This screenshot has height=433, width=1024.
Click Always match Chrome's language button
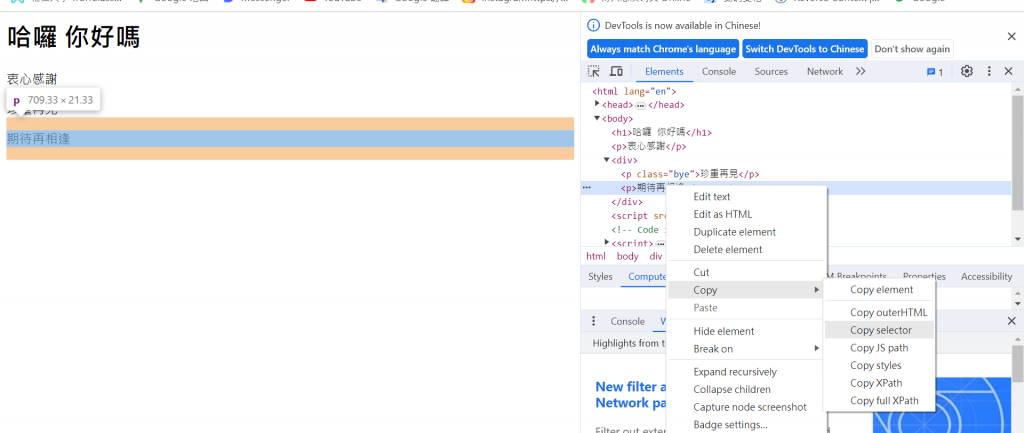663,49
